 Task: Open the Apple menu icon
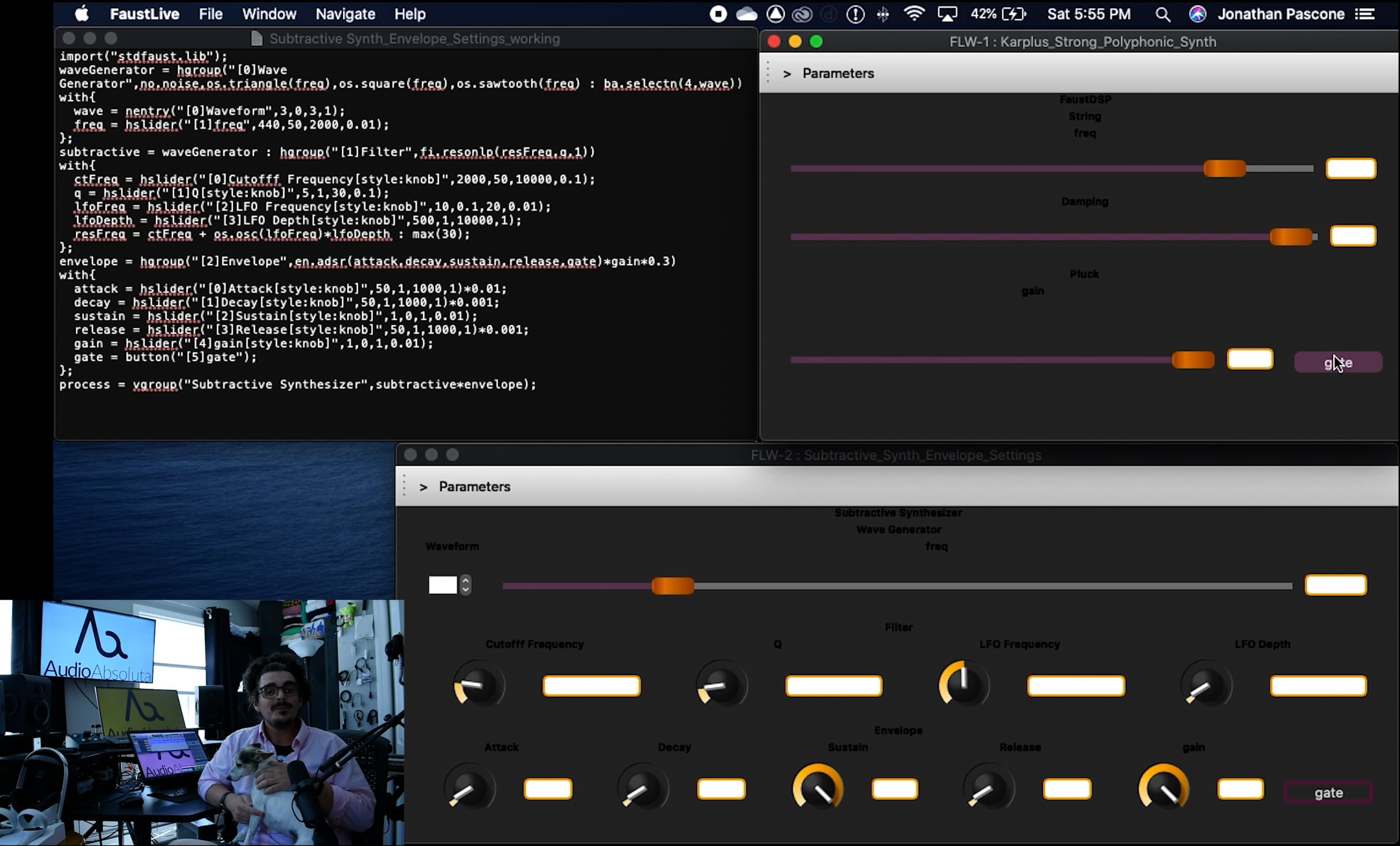[82, 14]
